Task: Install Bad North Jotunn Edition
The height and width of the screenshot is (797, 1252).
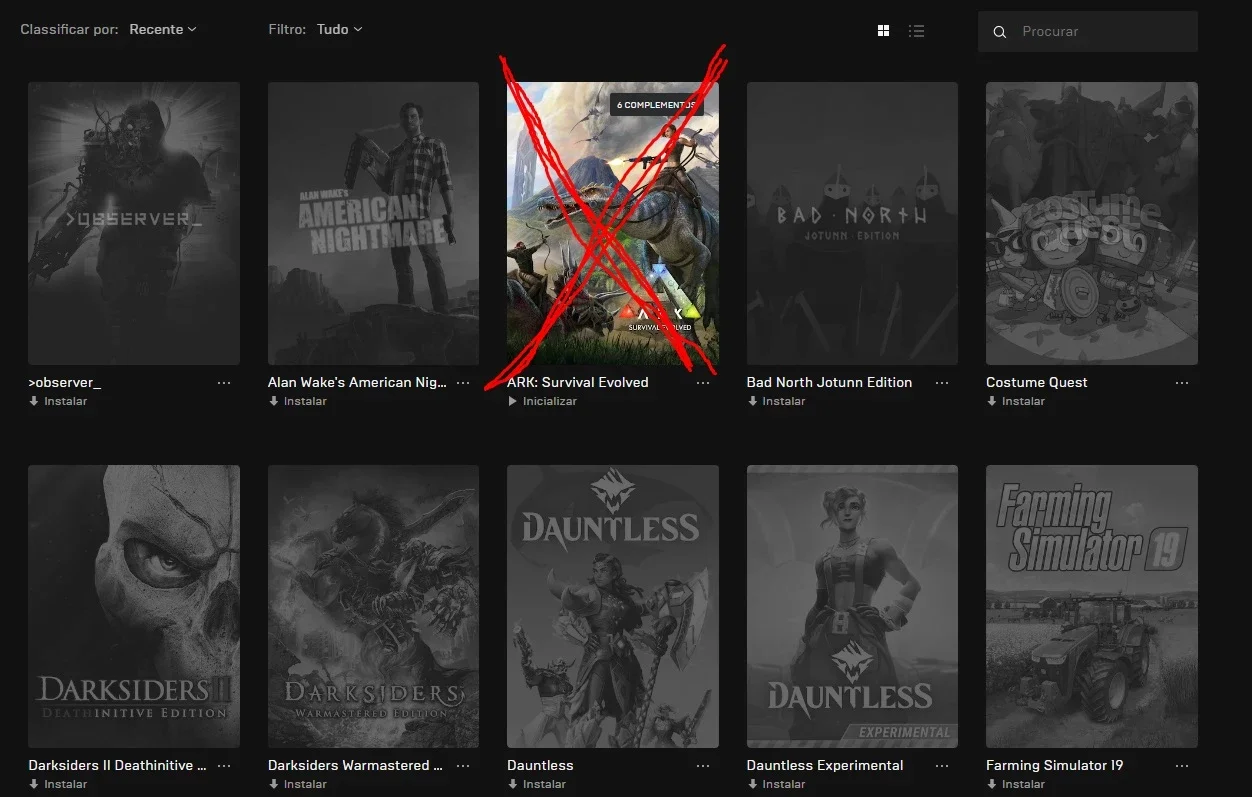Action: pyautogui.click(x=776, y=401)
